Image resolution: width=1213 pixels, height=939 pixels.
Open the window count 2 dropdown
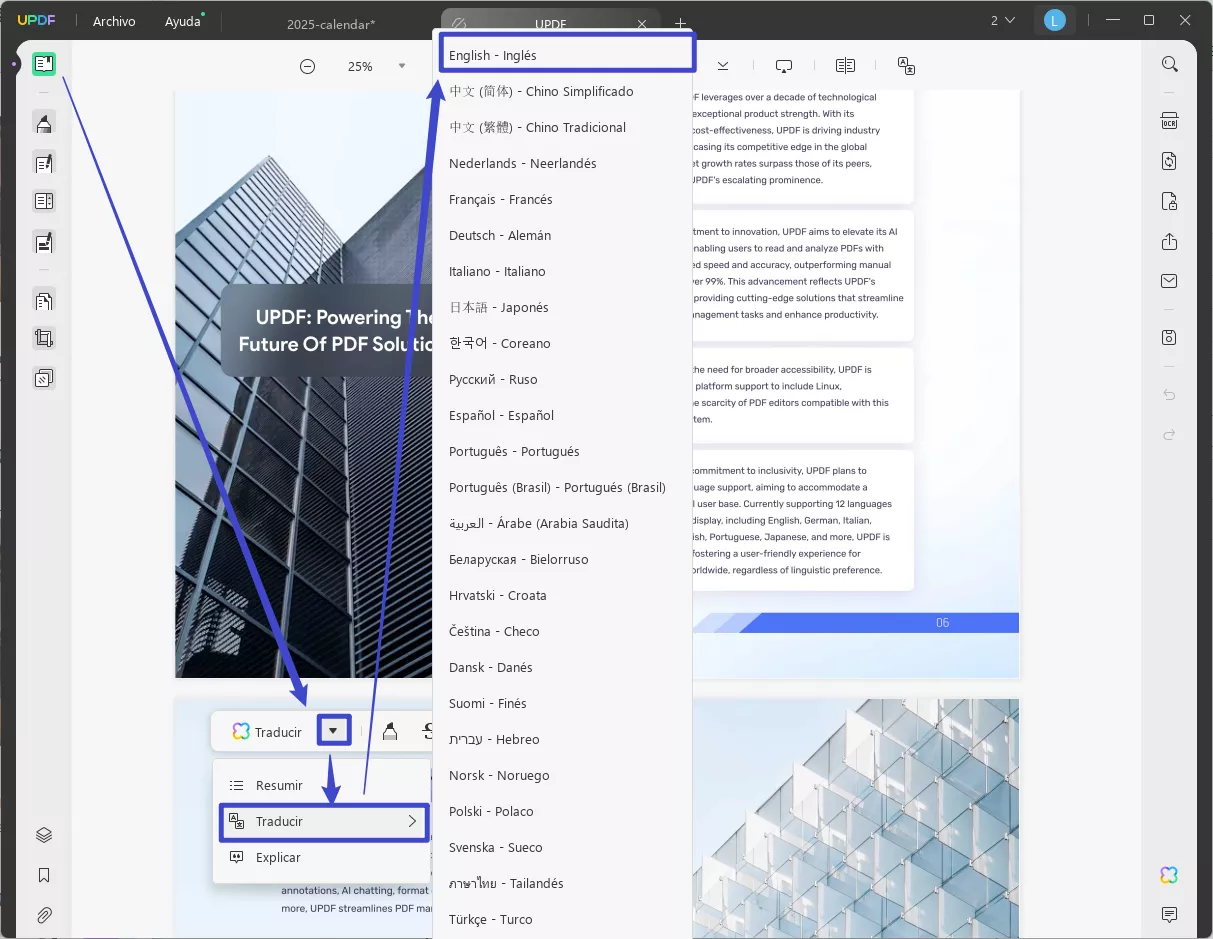[1002, 20]
